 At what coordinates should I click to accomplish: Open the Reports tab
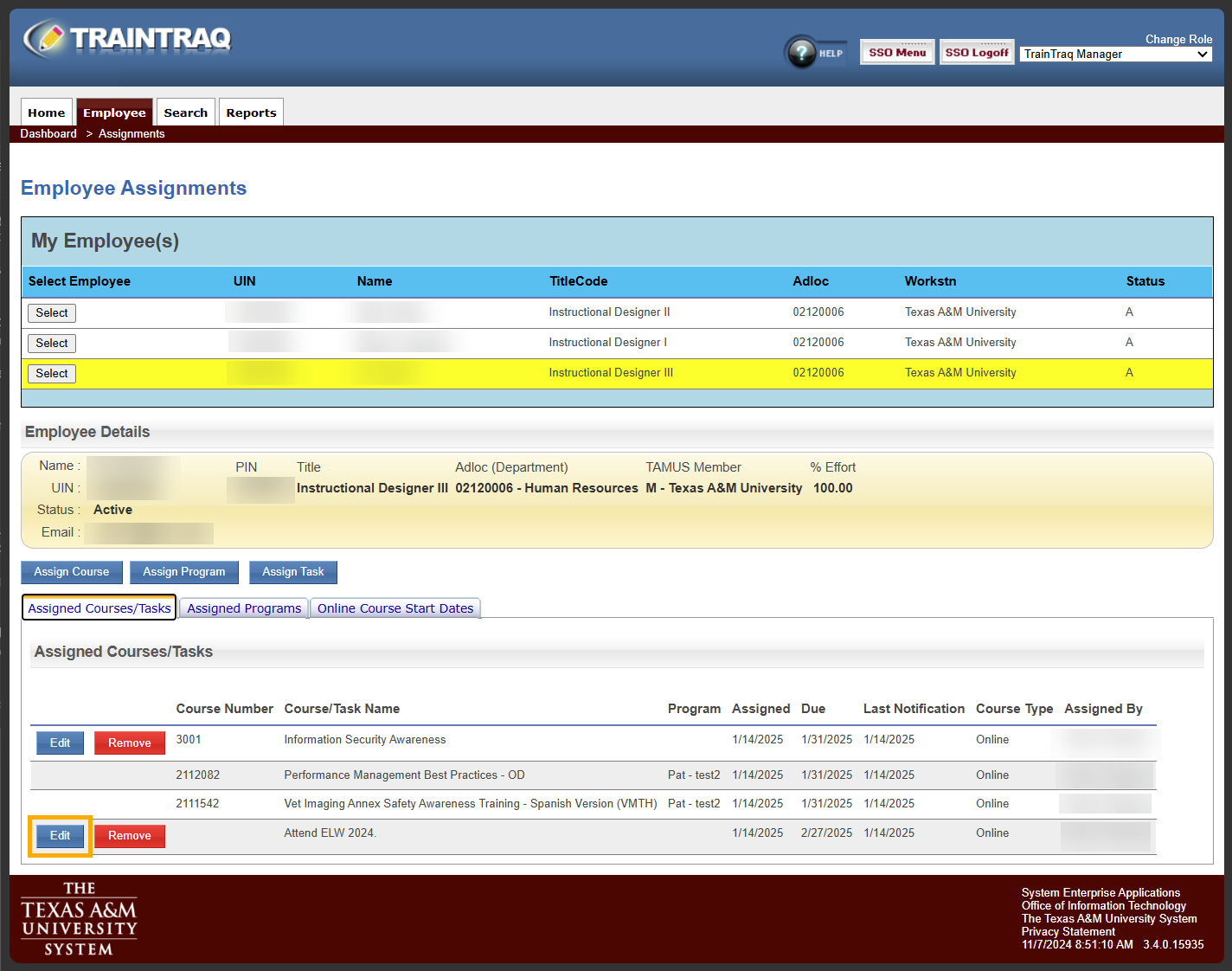point(251,113)
